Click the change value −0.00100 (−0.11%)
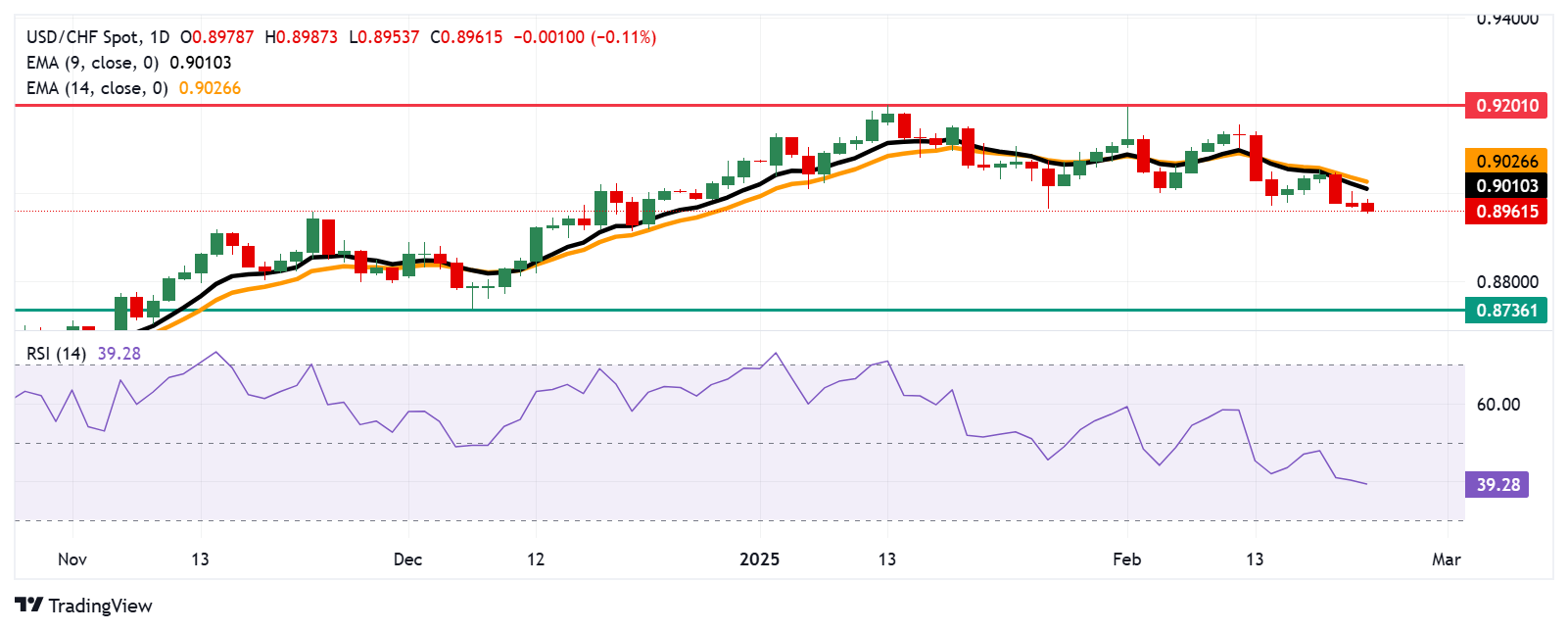 585,37
